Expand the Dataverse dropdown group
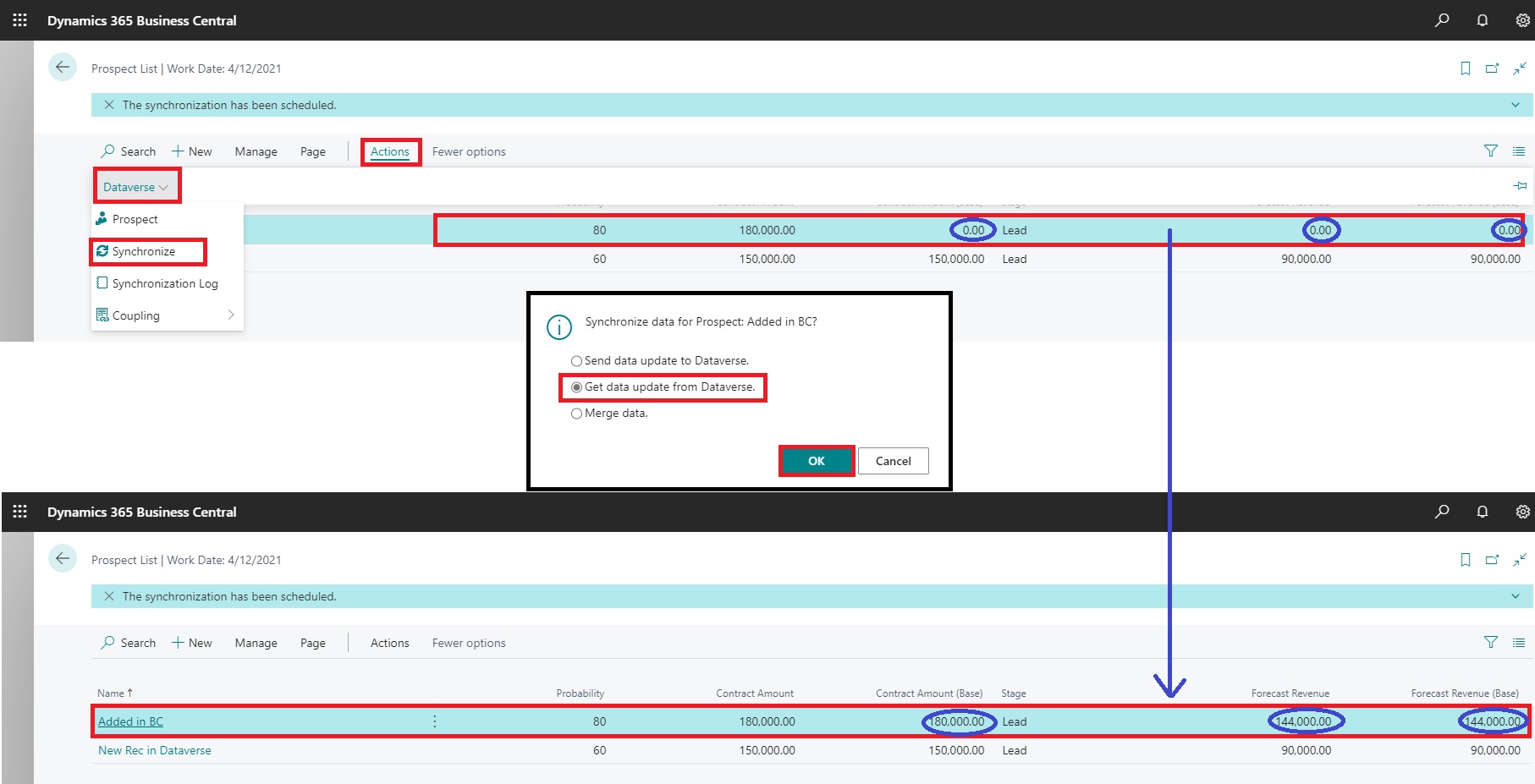1535x784 pixels. tap(135, 187)
